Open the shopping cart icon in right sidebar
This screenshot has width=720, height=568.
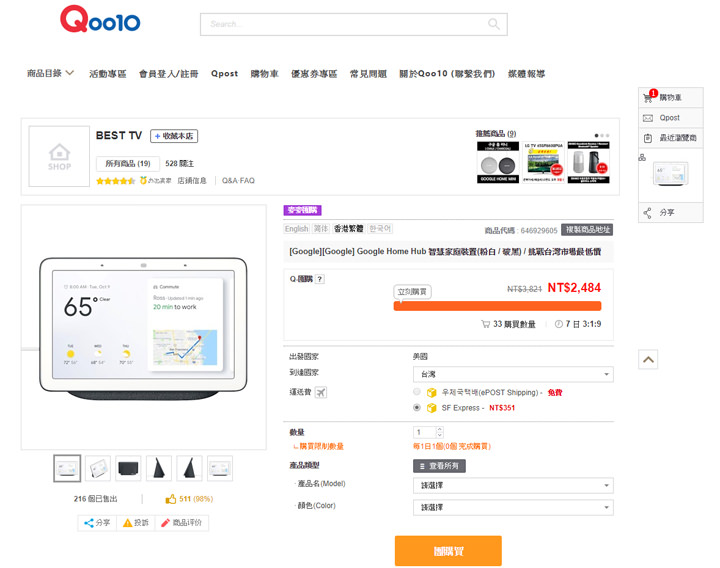tap(648, 97)
